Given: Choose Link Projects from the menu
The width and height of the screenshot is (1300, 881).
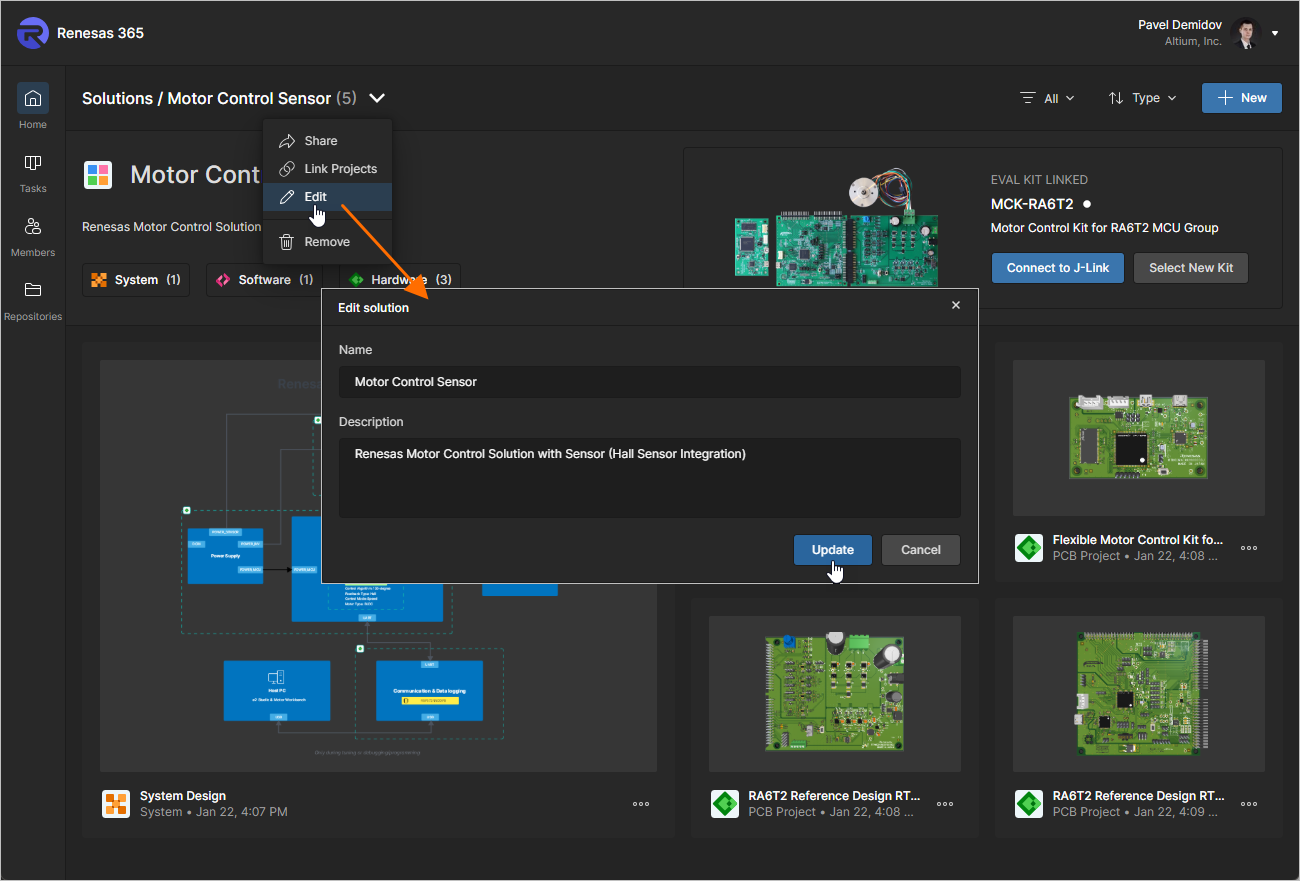Looking at the screenshot, I should (327, 169).
